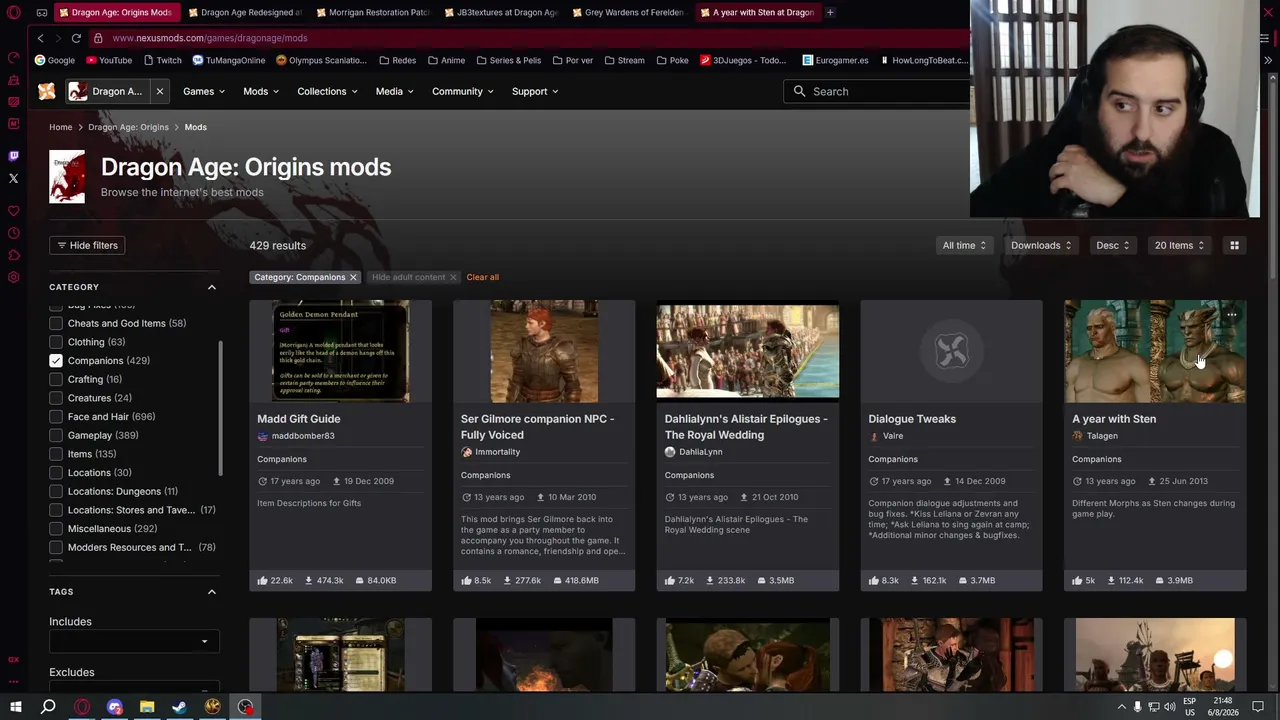Screen dimensions: 1280x720
Task: Check the Clothing category checkbox
Action: click(x=56, y=342)
